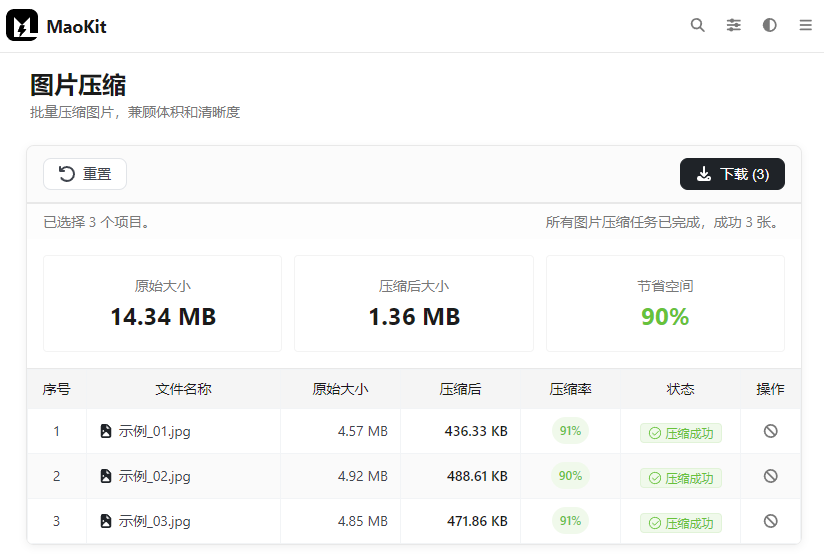Click compressed size 471.86 KB
824x555 pixels.
pos(477,522)
